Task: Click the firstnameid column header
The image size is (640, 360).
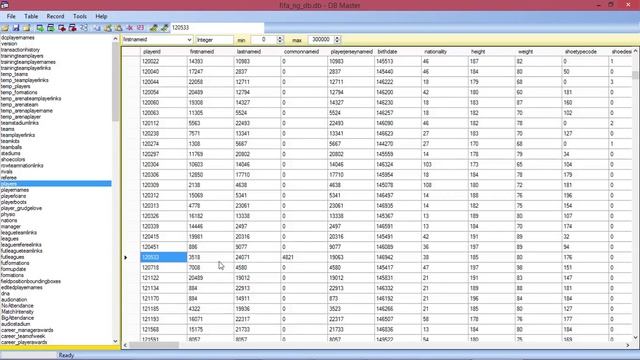Action: [210, 52]
